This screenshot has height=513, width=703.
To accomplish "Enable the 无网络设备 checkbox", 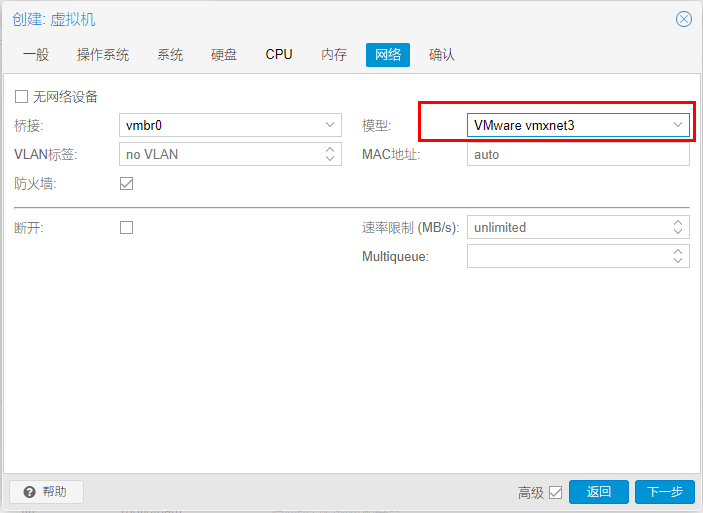I will [21, 96].
